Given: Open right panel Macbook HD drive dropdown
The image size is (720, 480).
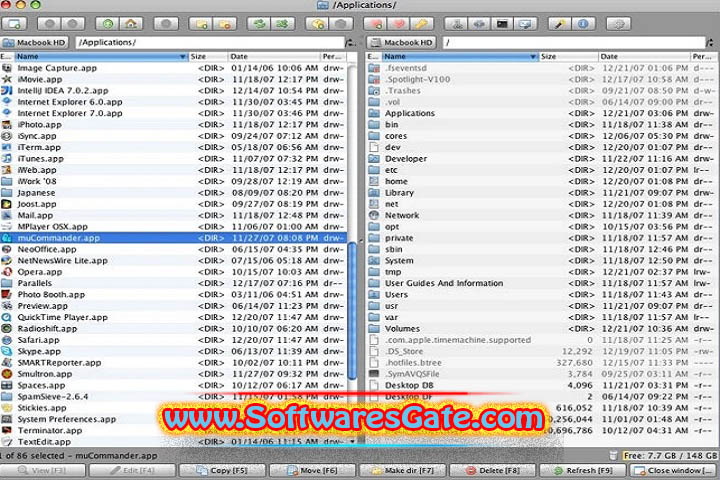Looking at the screenshot, I should tap(402, 43).
